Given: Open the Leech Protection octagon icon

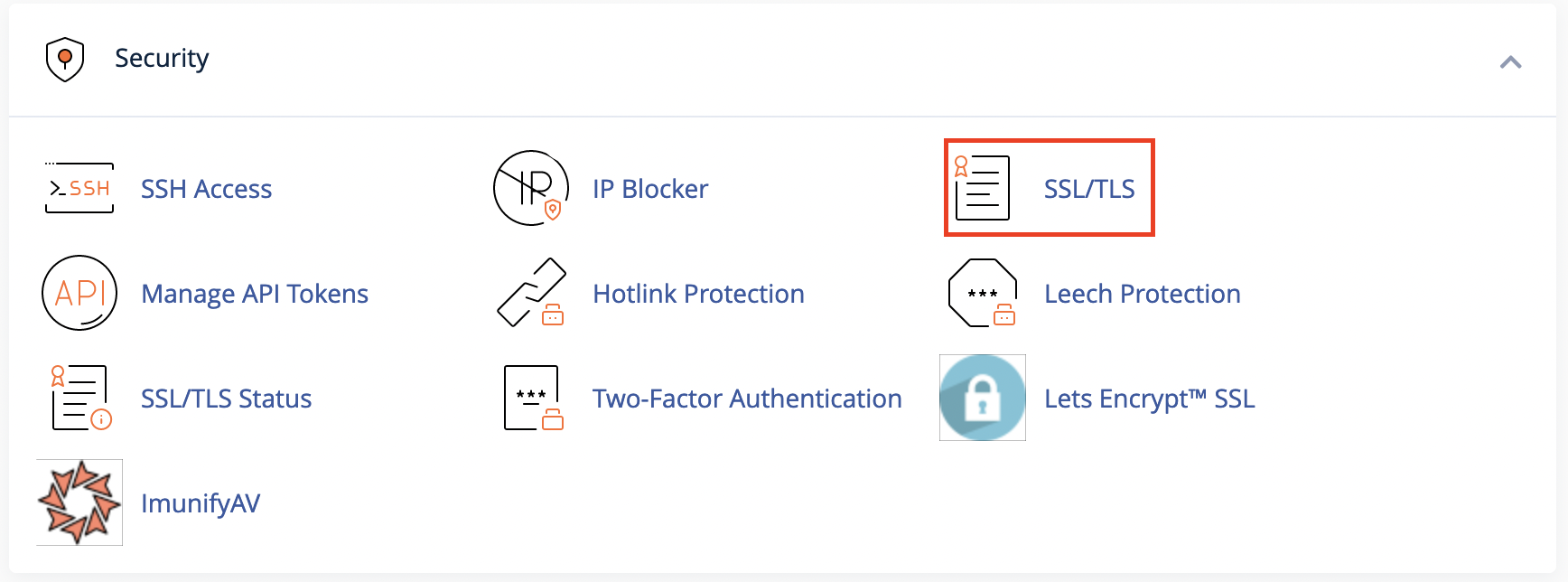Looking at the screenshot, I should click(x=983, y=293).
